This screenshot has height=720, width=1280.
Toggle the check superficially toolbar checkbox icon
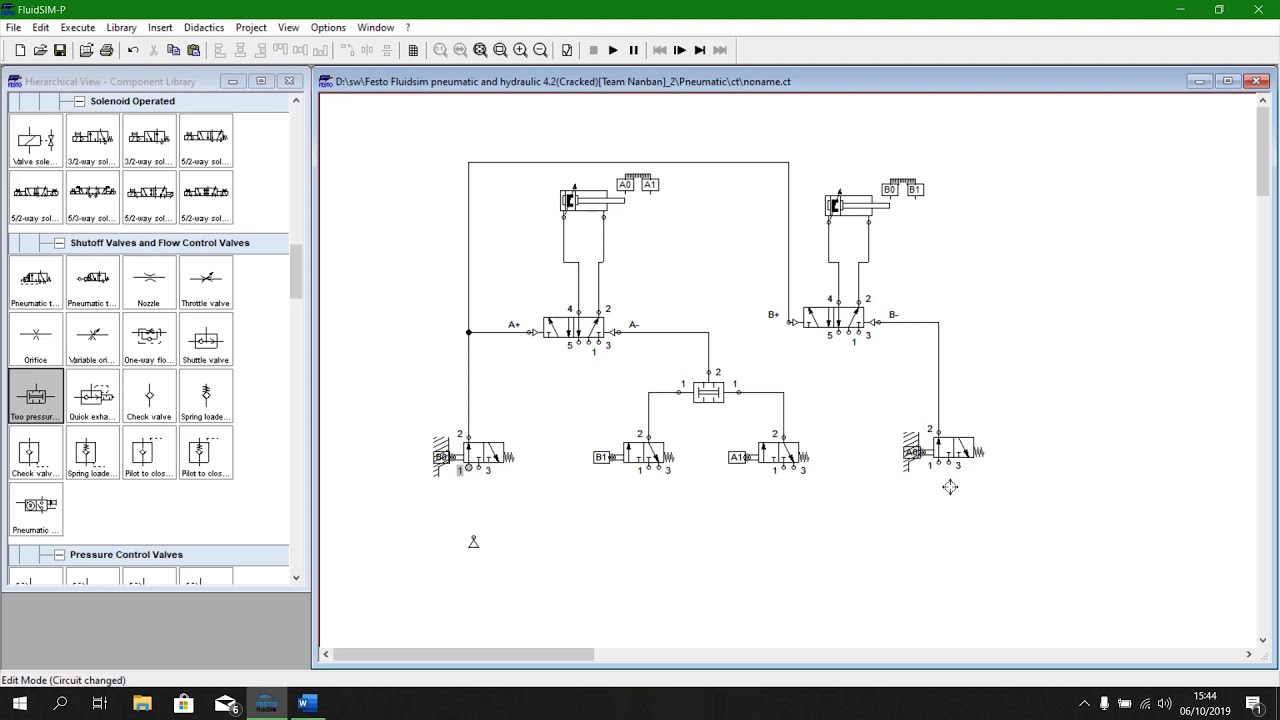(x=567, y=50)
